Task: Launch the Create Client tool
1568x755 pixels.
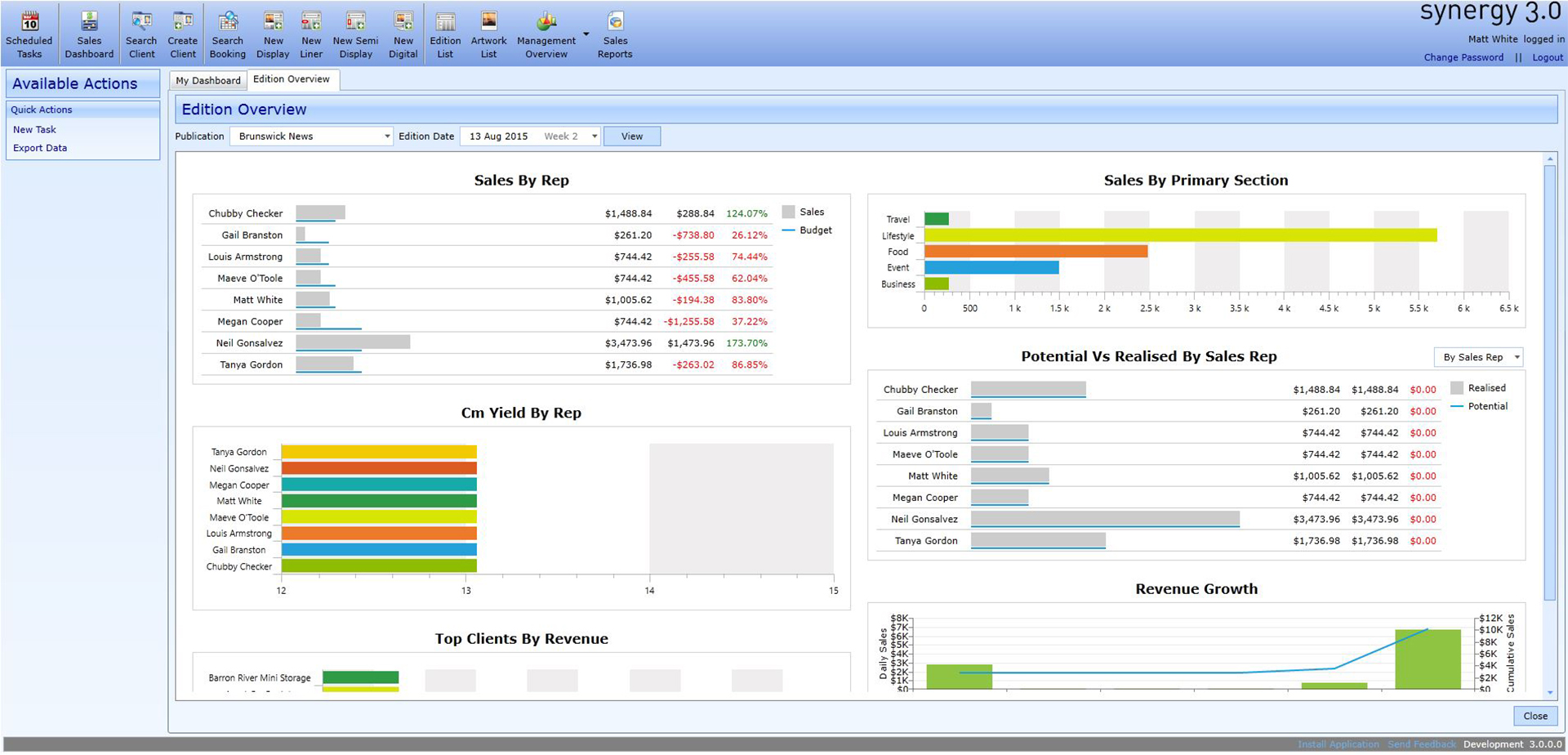Action: [182, 22]
